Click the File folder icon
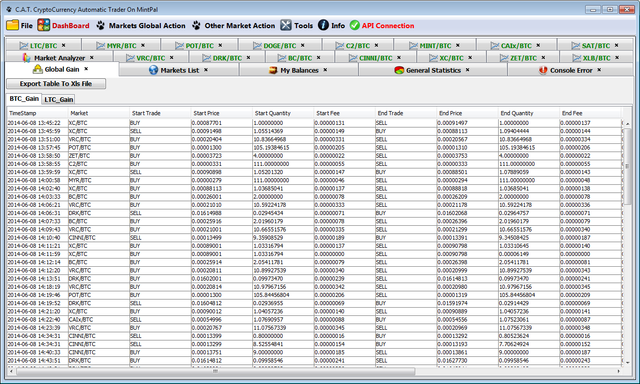The height and width of the screenshot is (384, 640). [x=12, y=25]
